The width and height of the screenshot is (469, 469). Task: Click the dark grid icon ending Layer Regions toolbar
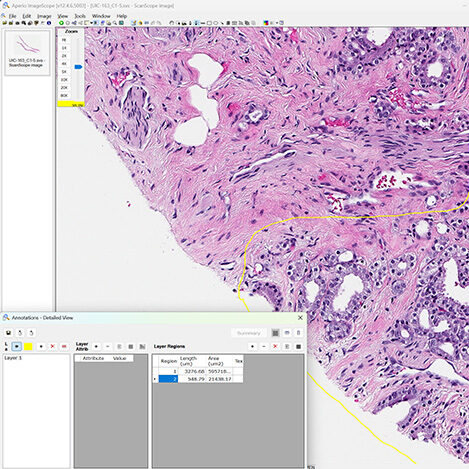299,347
